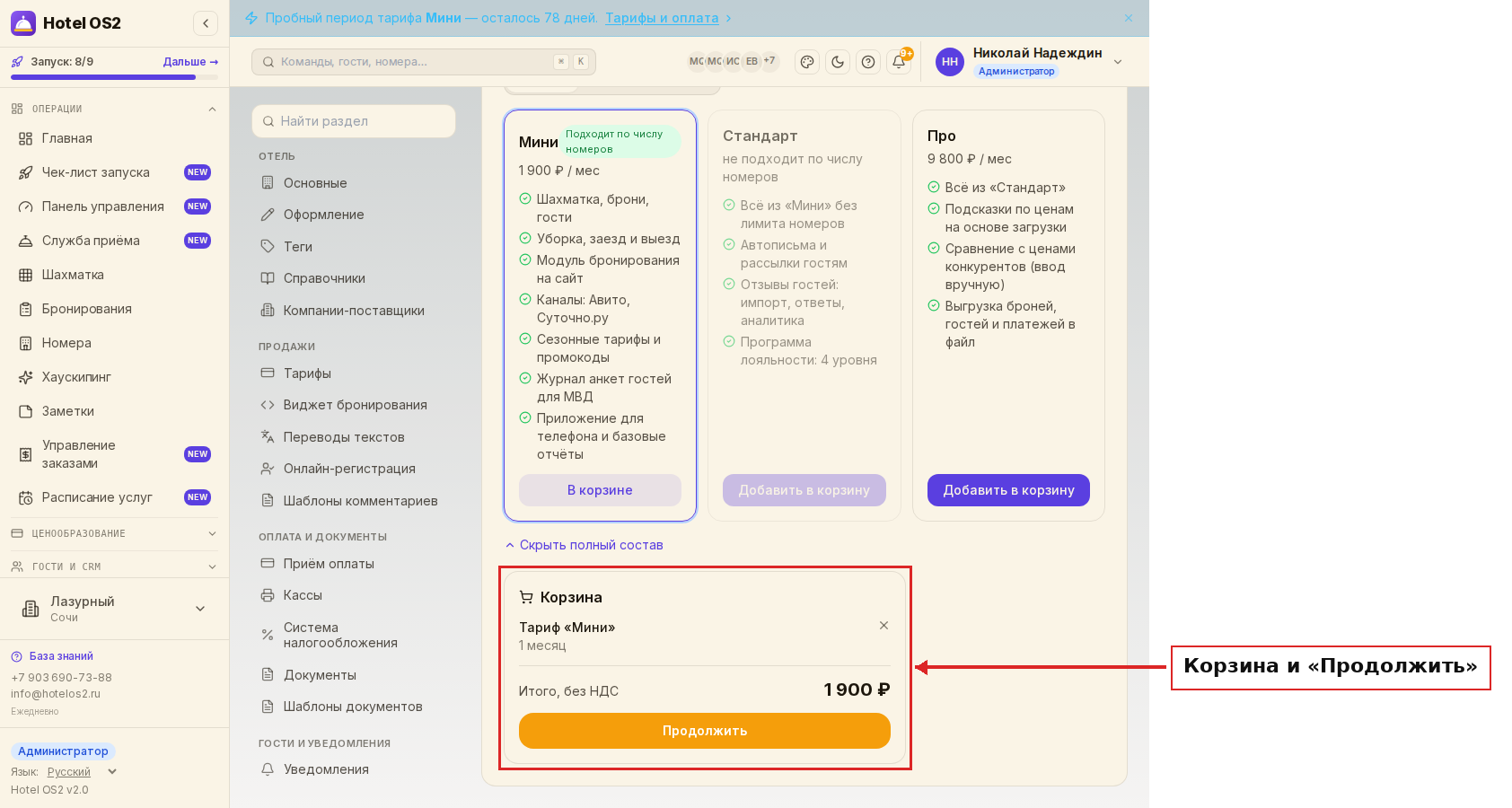Click the launch progress bar 8/9
Viewport: 1512px width, 808px height.
pyautogui.click(x=114, y=77)
